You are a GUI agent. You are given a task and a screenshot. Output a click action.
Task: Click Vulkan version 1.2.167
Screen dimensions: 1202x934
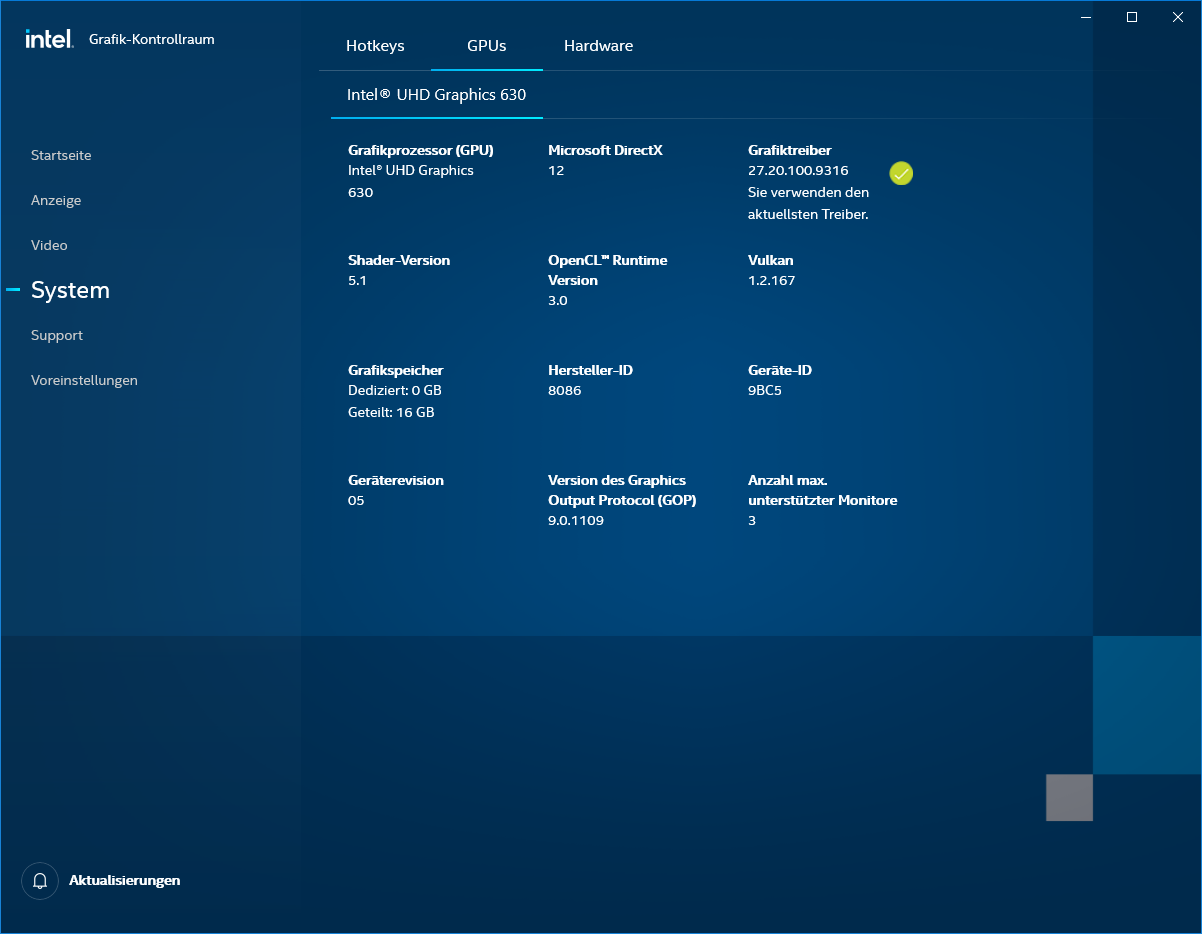point(771,280)
